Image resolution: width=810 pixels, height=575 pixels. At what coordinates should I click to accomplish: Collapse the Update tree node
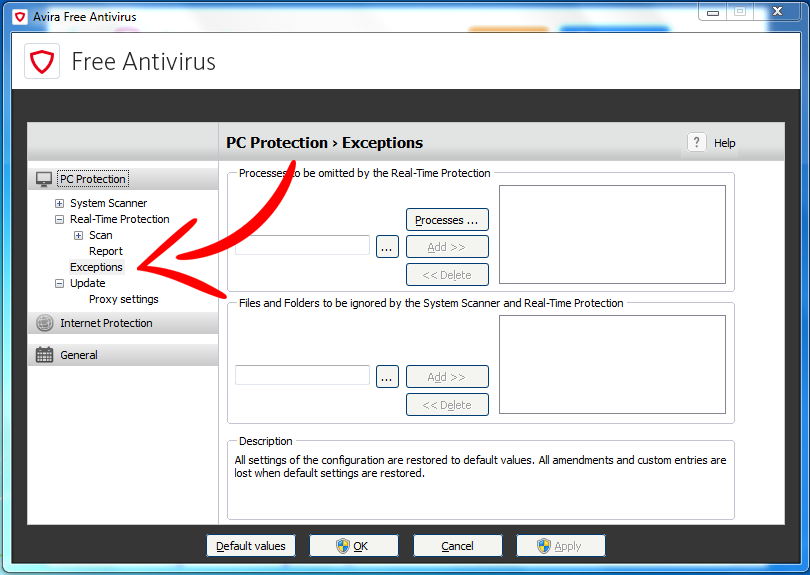[59, 283]
